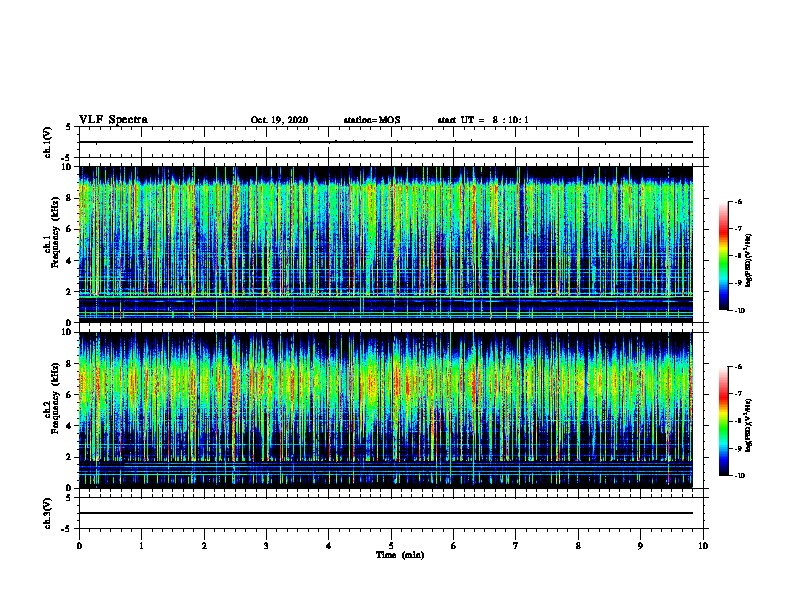Screen dimensions: 792x612
Task: Click the "-5" tick on ch.3(V) axis
Action: click(67, 529)
